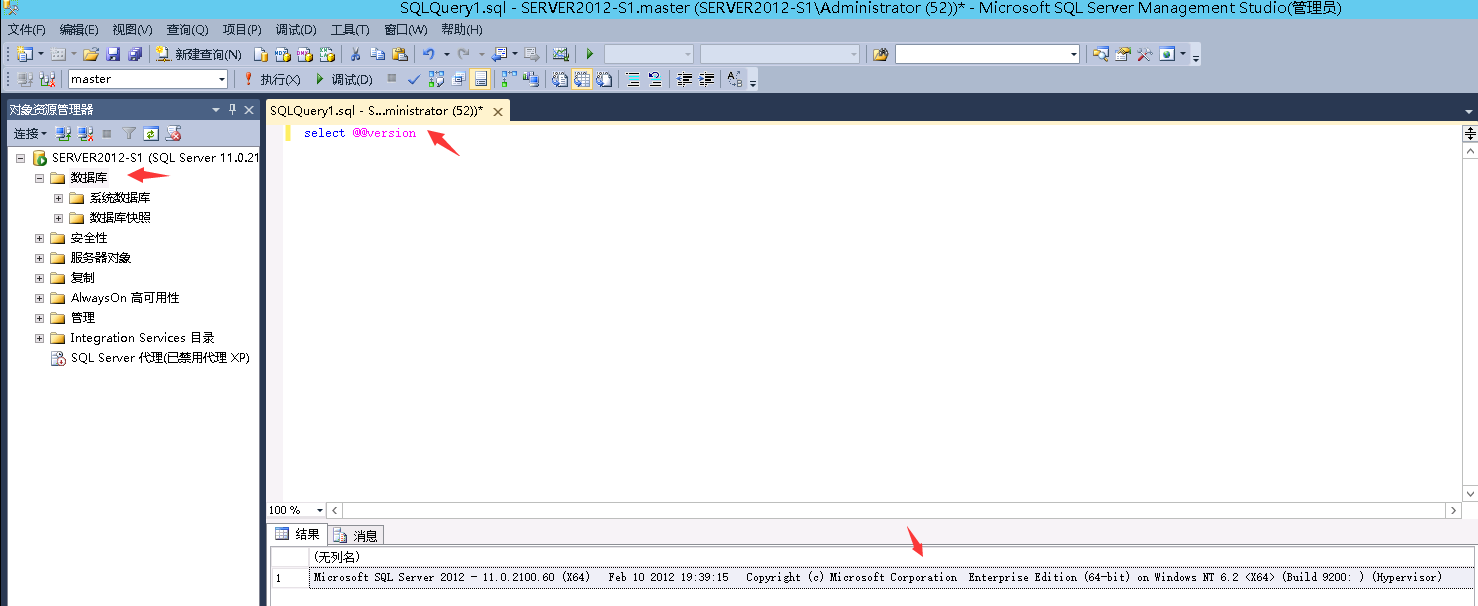The image size is (1478, 606).
Task: Click the Database Engine Query icon
Action: [x=261, y=54]
